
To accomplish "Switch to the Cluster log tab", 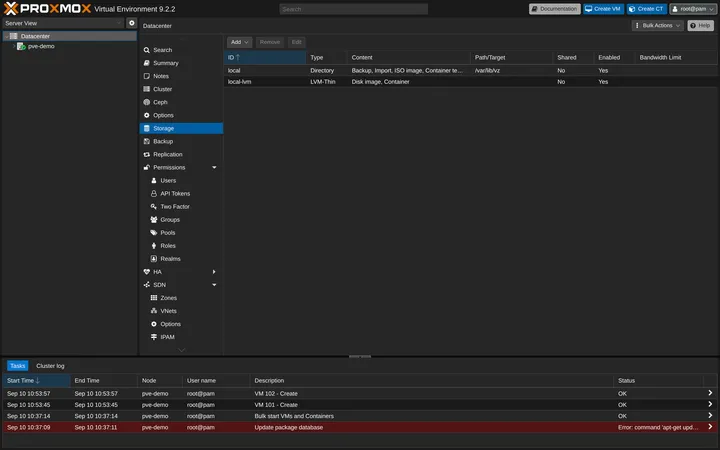I will click(x=50, y=366).
